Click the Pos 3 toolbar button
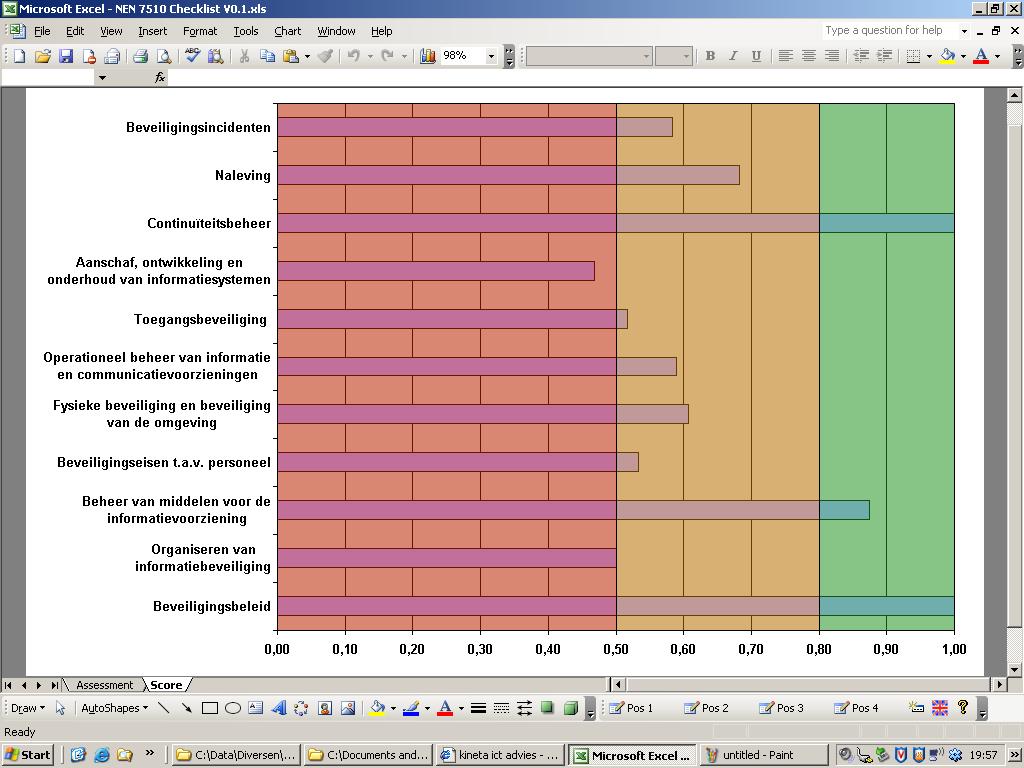This screenshot has height=768, width=1024. tap(781, 708)
